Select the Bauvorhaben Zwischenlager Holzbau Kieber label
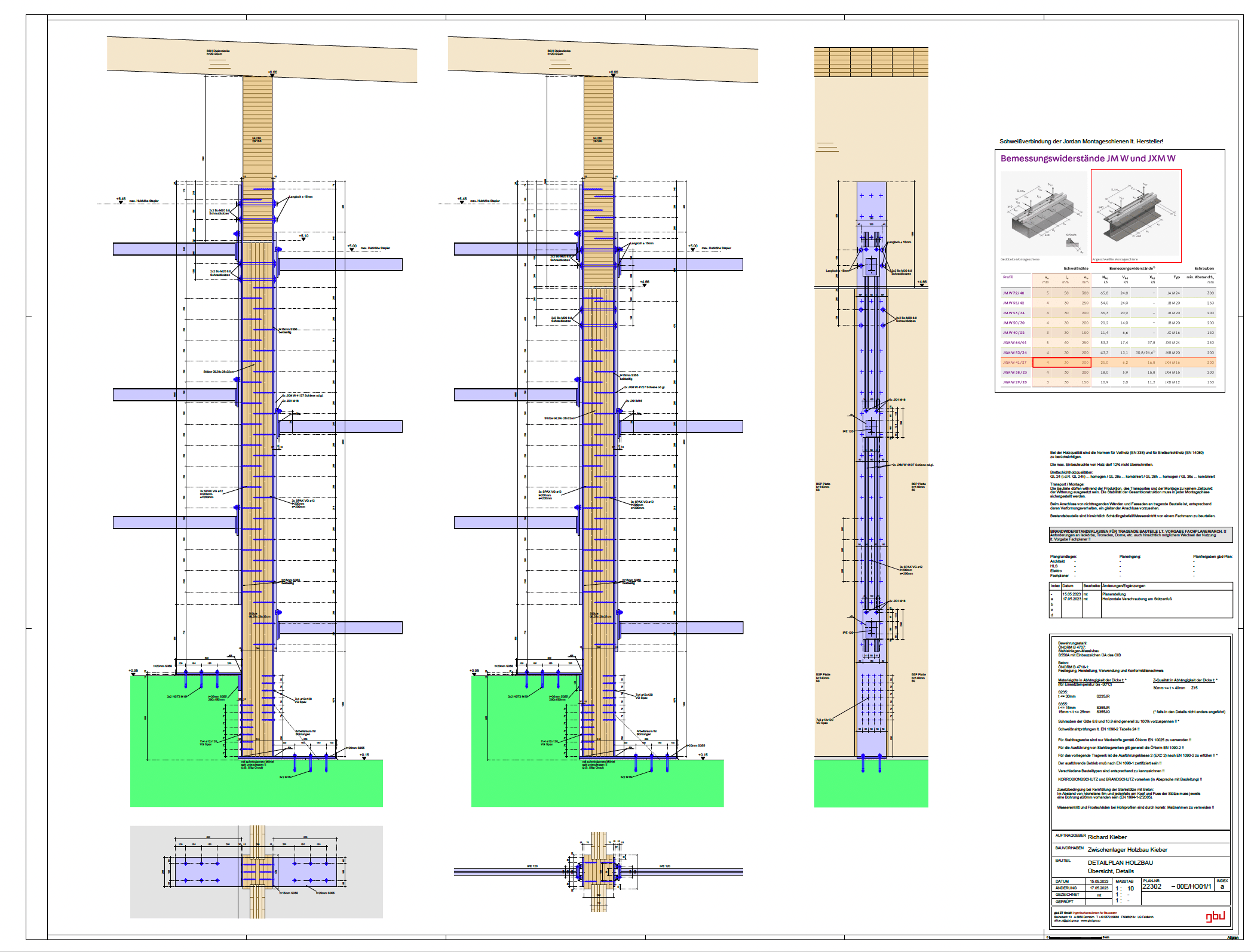Viewport: 1251px width, 952px height. 1128,849
